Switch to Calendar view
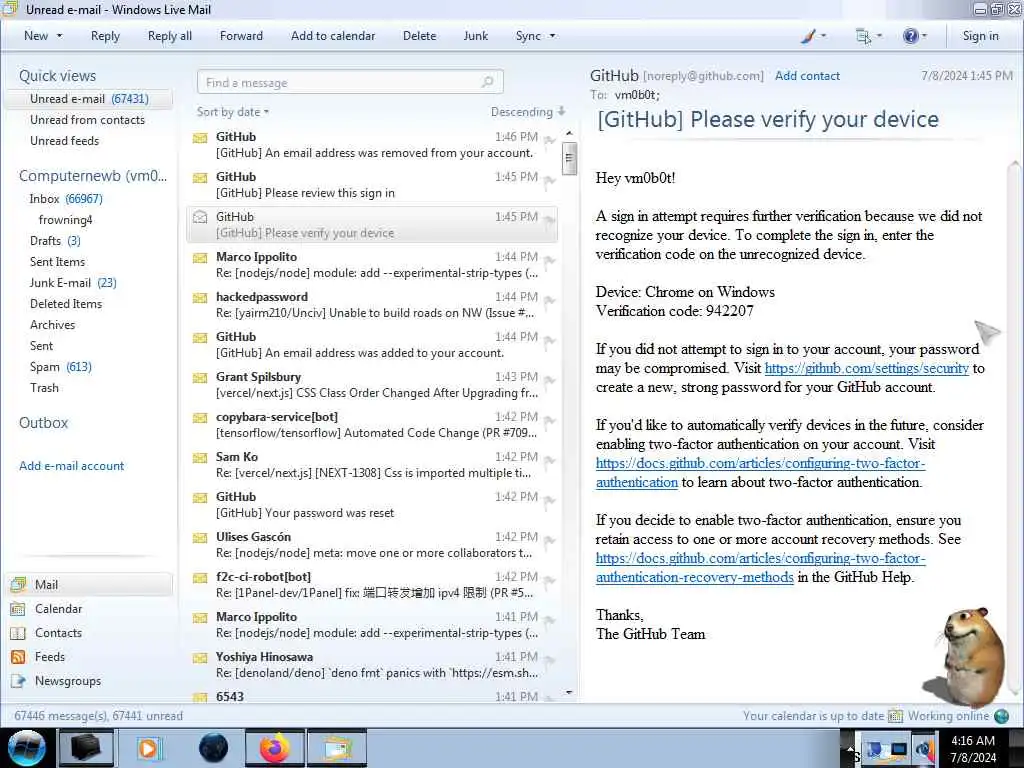This screenshot has height=768, width=1024. pos(58,609)
